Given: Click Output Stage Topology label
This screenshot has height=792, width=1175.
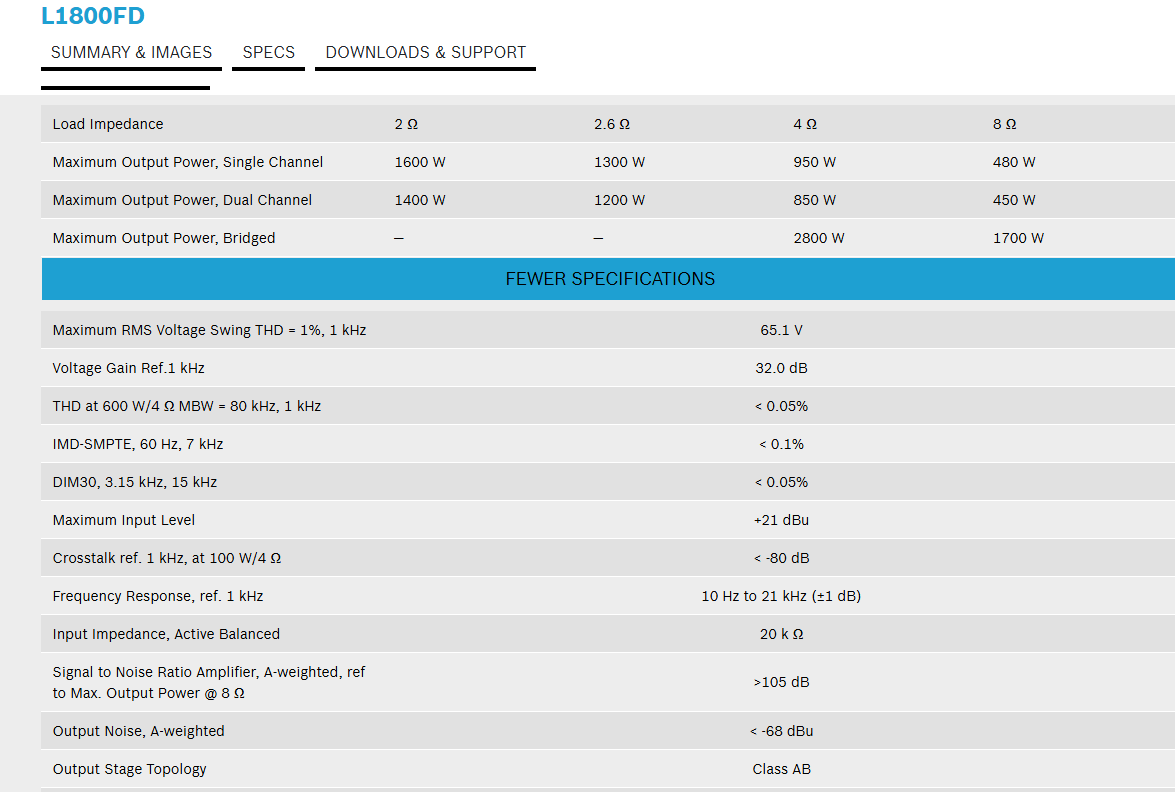Looking at the screenshot, I should click(x=129, y=769).
